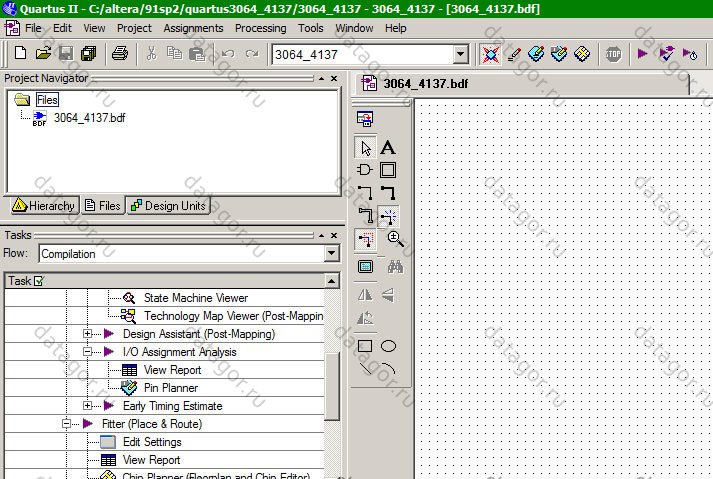This screenshot has width=713, height=479.
Task: Click View Report under Fitter (Place & Route)
Action: 151,460
